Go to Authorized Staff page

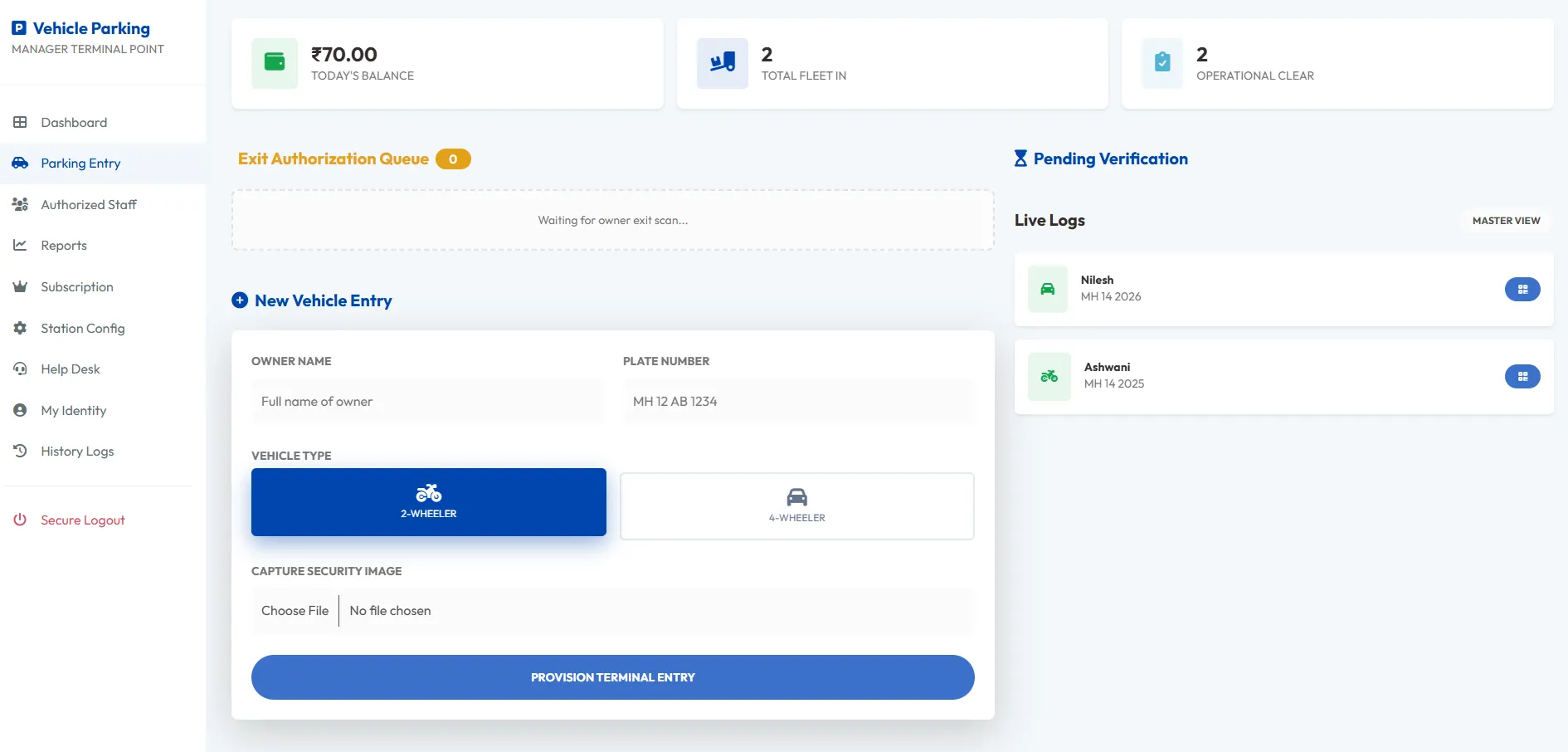[x=89, y=205]
